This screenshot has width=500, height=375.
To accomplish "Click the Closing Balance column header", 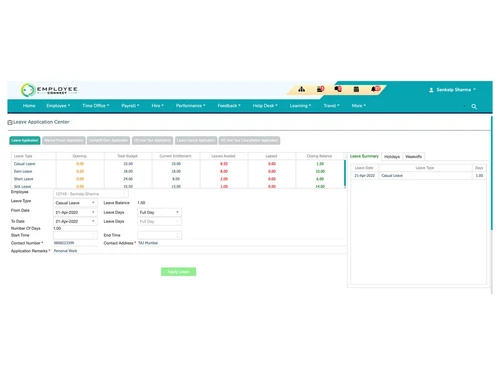I will pyautogui.click(x=319, y=156).
